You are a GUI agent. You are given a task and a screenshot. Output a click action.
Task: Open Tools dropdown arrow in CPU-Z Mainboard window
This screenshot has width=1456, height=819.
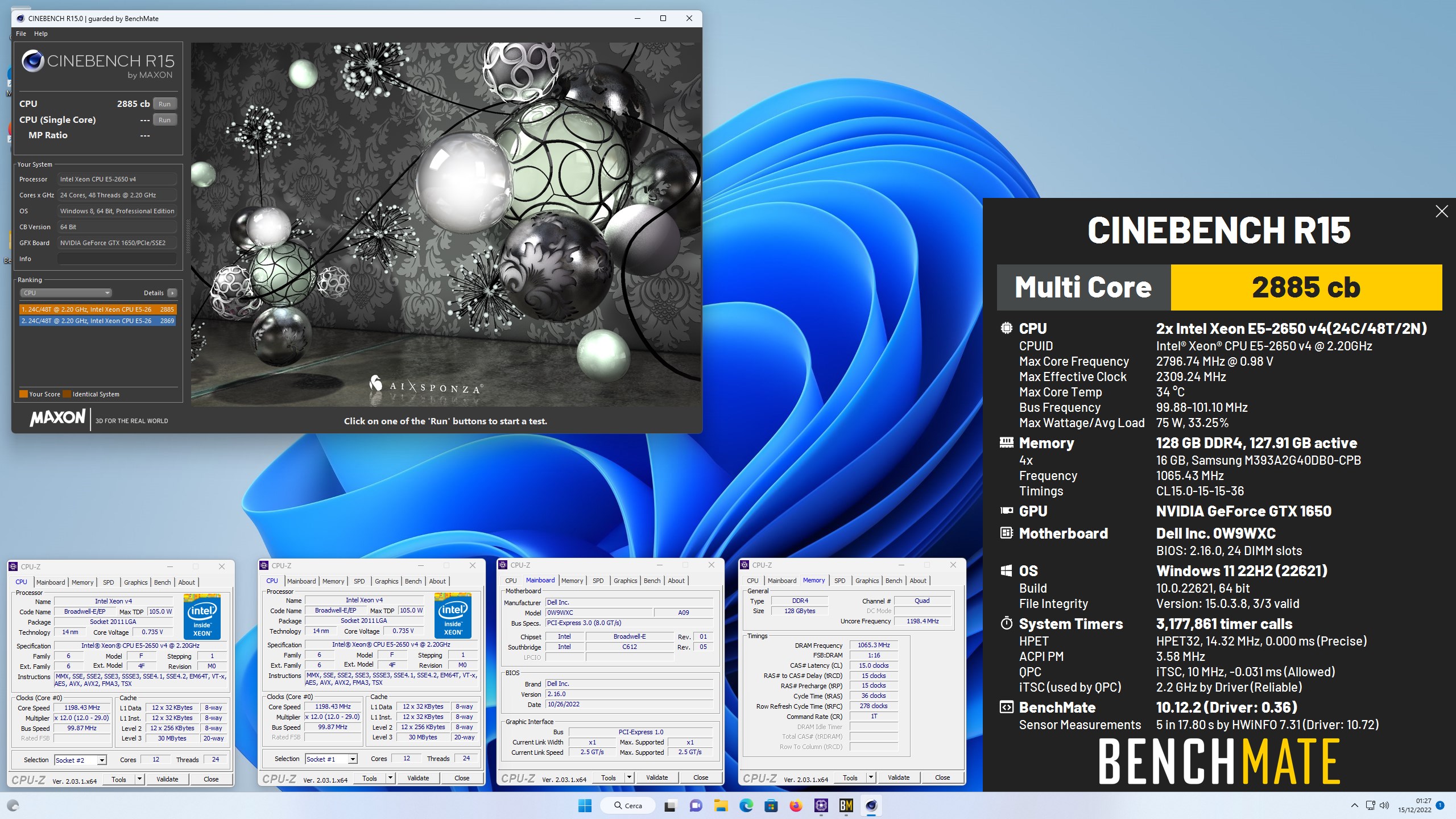coord(629,777)
